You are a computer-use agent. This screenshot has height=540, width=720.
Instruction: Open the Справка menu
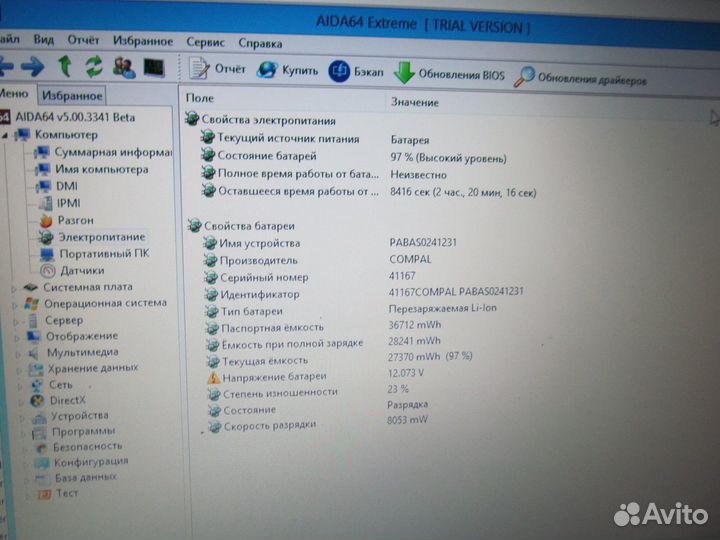[x=260, y=44]
